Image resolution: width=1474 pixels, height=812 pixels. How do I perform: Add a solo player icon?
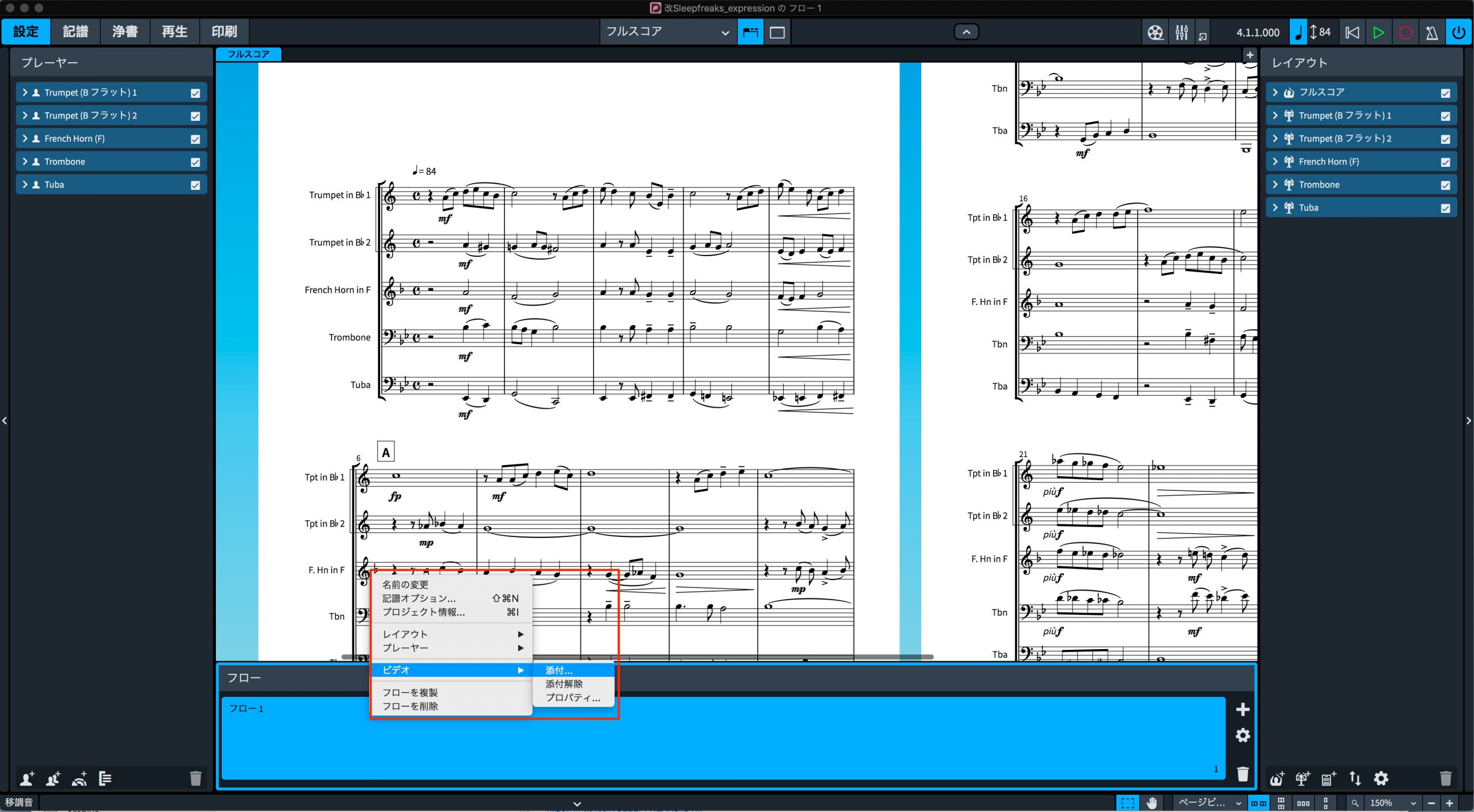click(27, 779)
